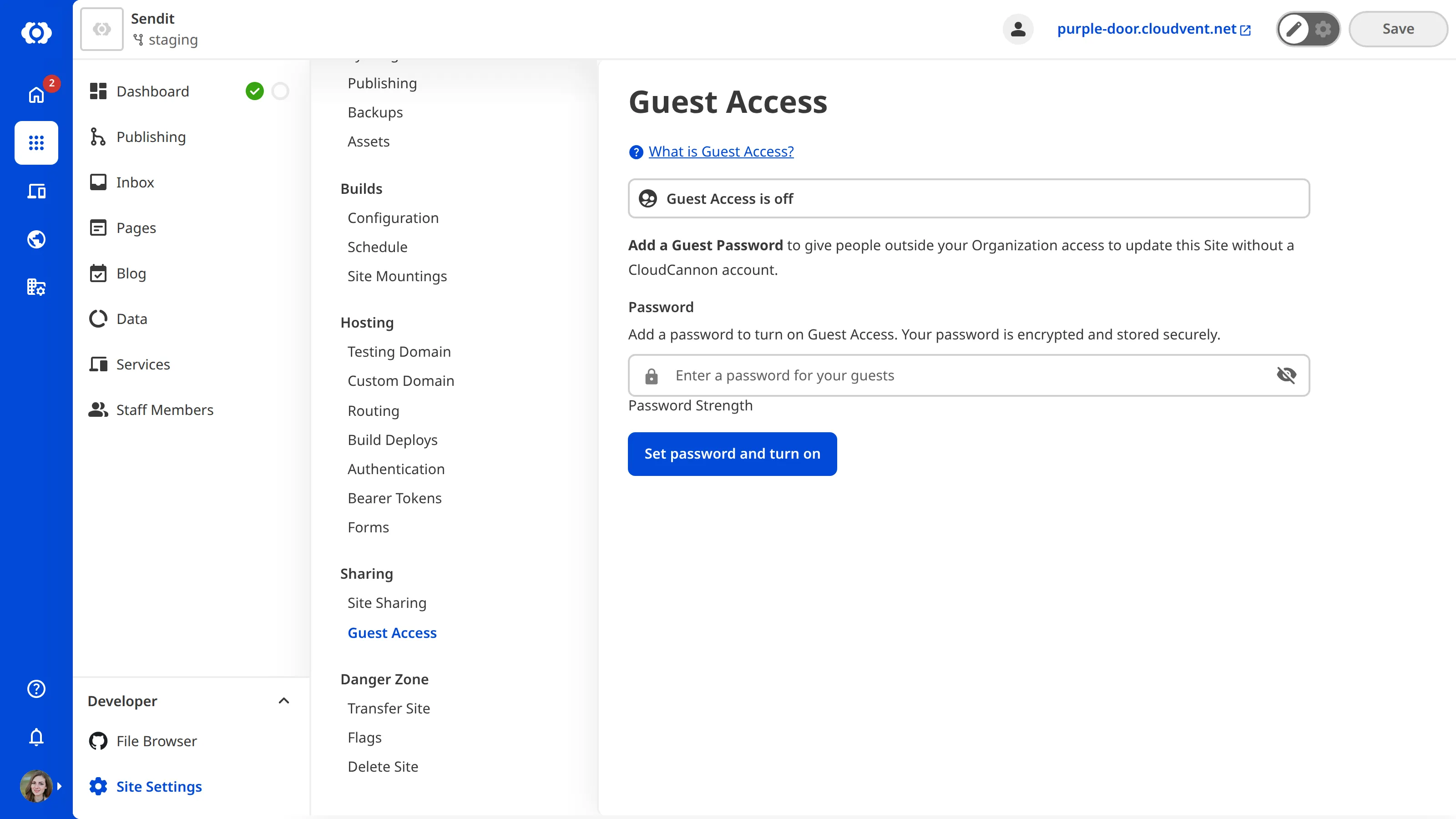Click the empty status circle beside Dashboard

pos(280,91)
